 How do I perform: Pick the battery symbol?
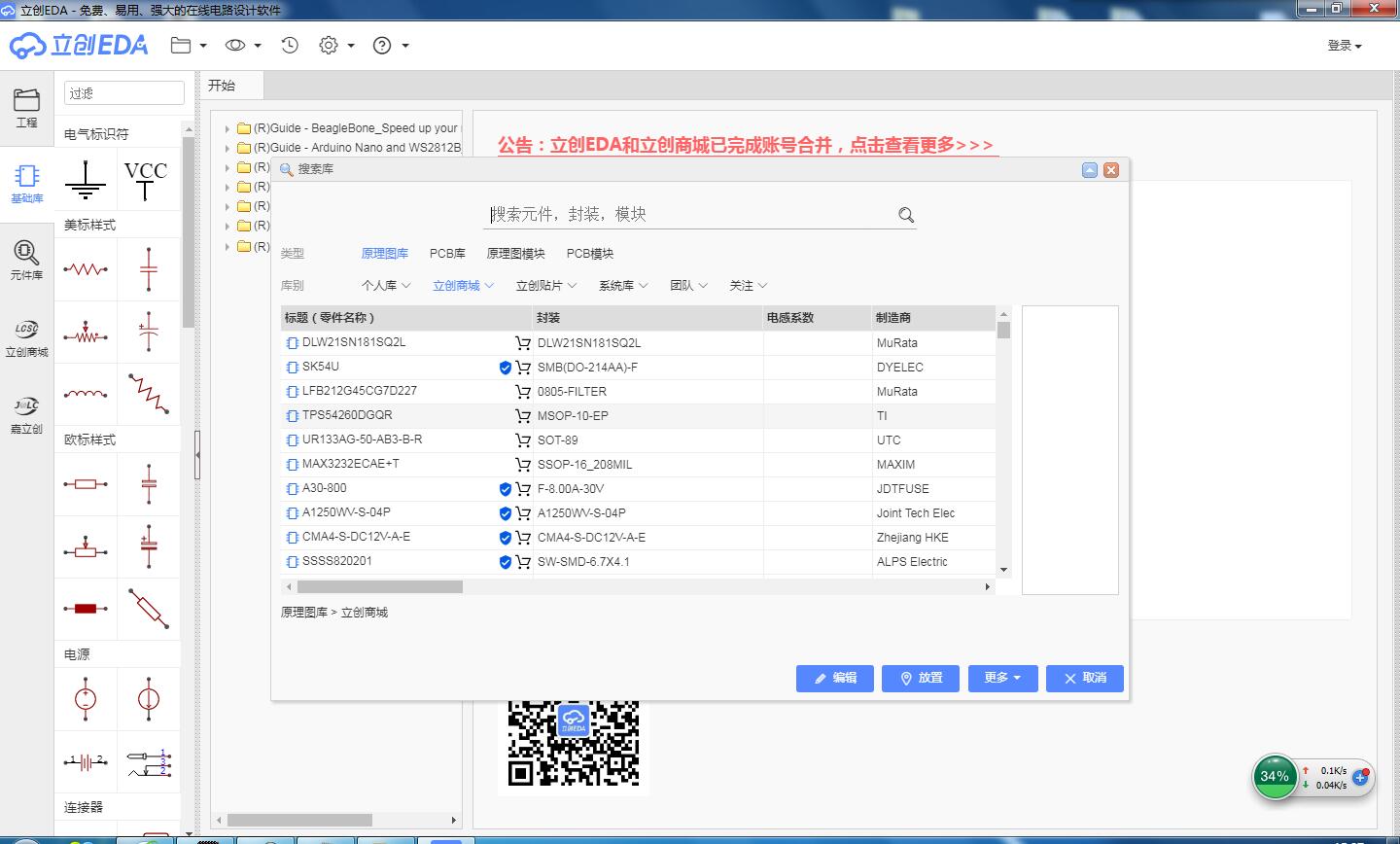86,760
